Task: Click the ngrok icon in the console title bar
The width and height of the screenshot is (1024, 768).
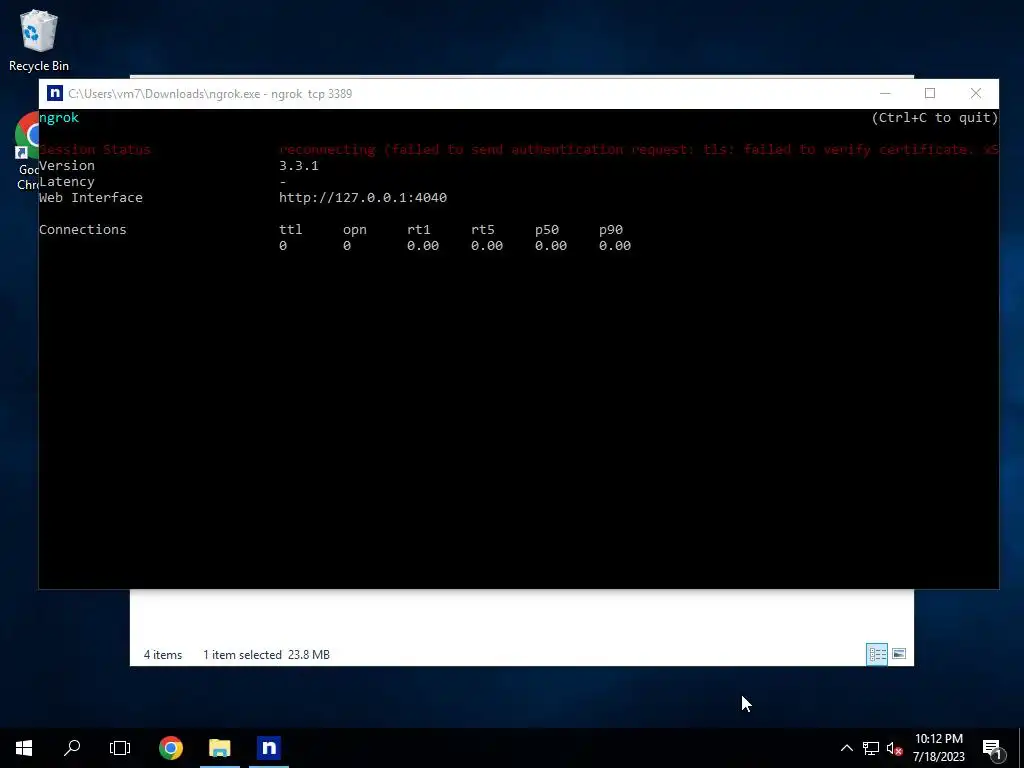Action: tap(55, 93)
